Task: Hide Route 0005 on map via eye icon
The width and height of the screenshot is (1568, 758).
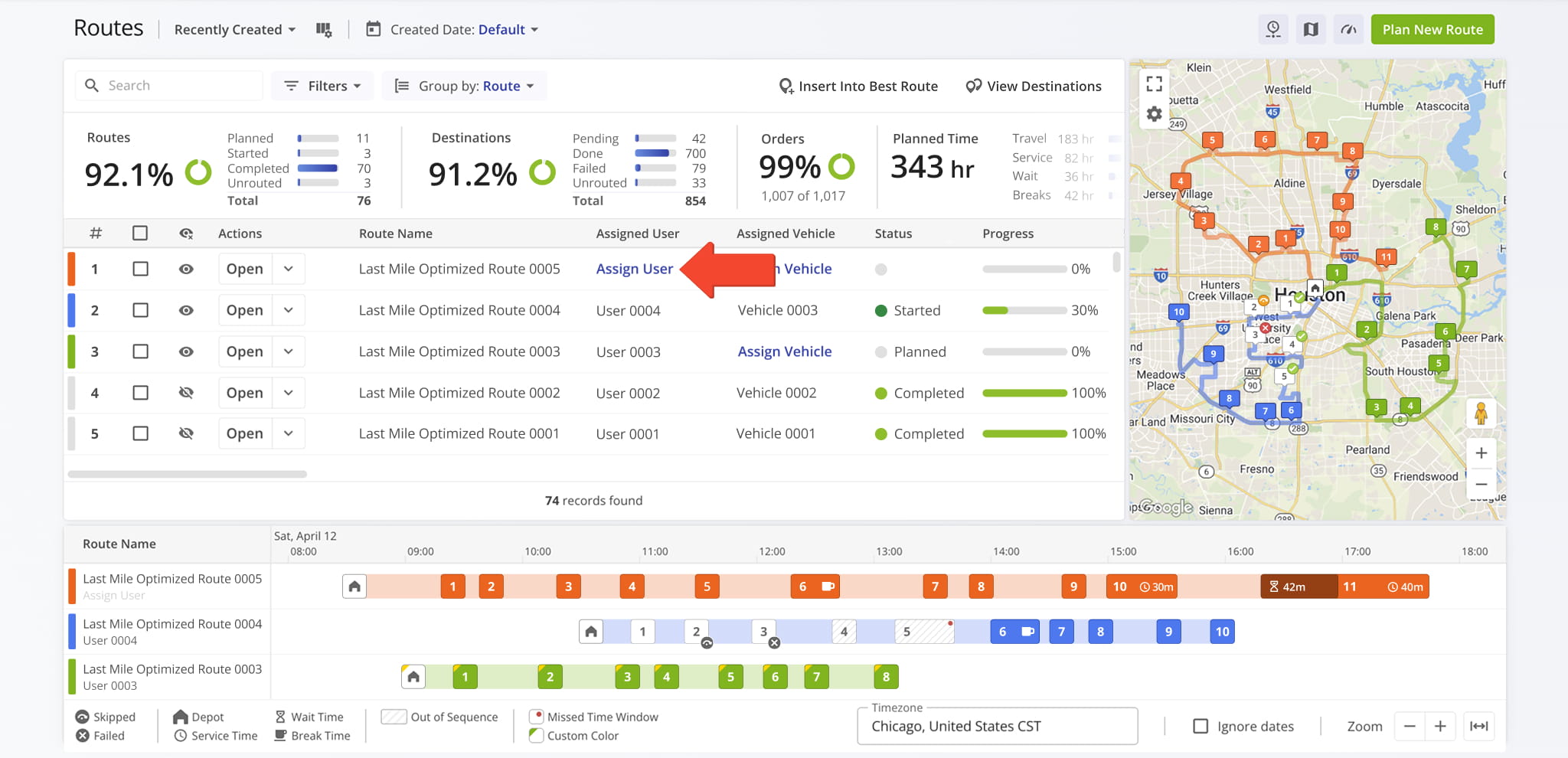Action: point(186,269)
